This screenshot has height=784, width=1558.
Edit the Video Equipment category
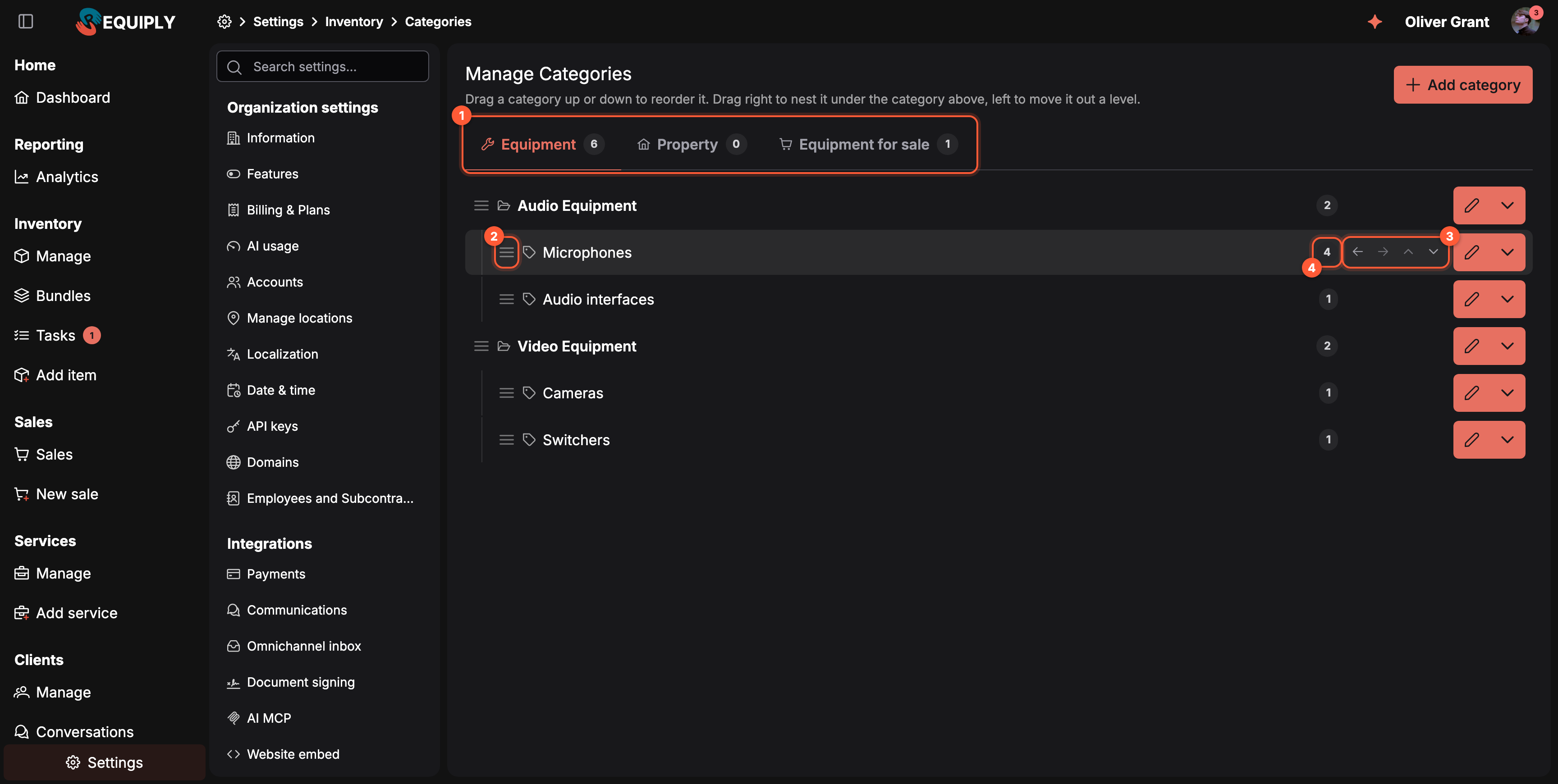[1471, 346]
